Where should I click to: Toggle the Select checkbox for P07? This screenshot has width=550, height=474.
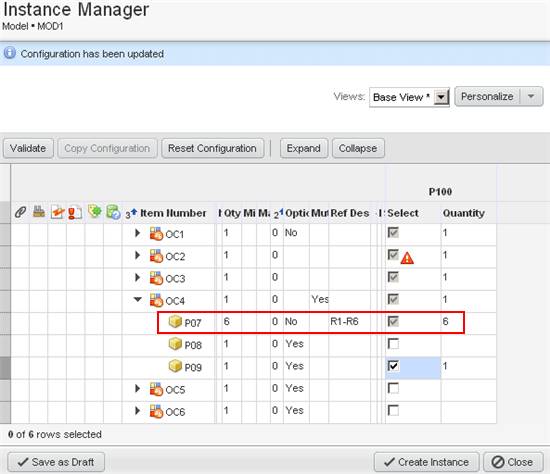[x=393, y=321]
